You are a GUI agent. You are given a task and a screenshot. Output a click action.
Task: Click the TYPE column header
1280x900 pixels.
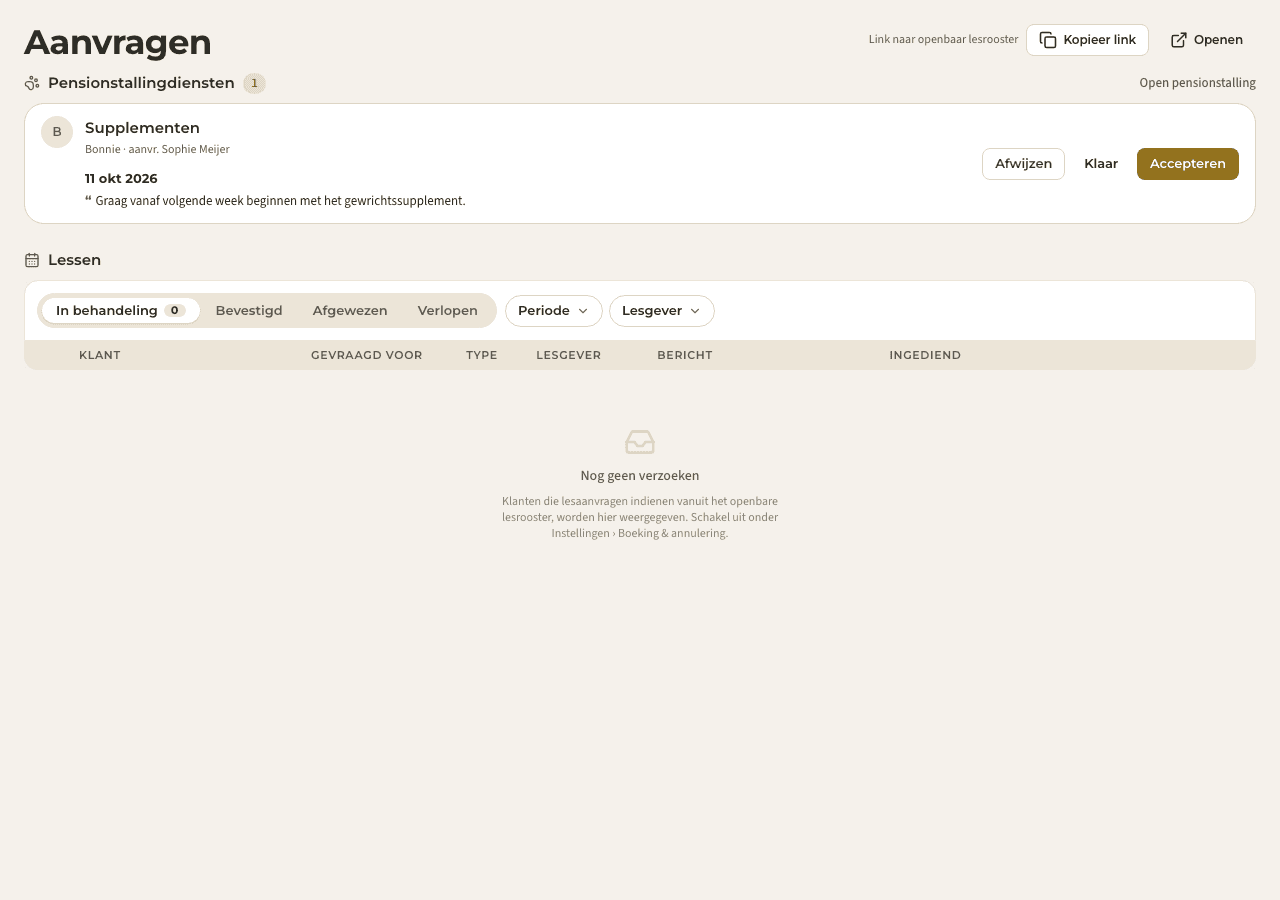(482, 355)
